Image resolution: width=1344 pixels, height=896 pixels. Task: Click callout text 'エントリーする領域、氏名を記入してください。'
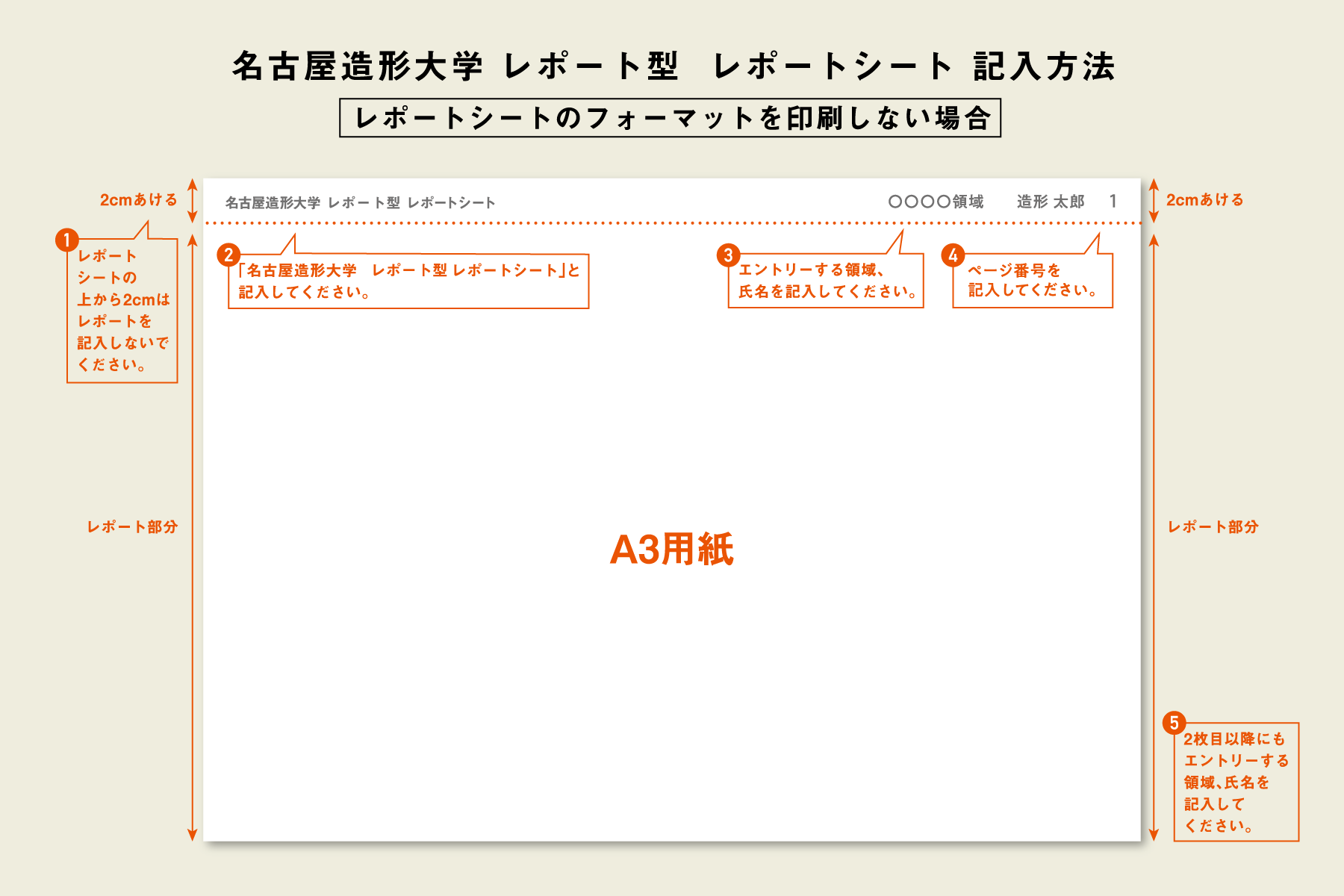coord(826,280)
